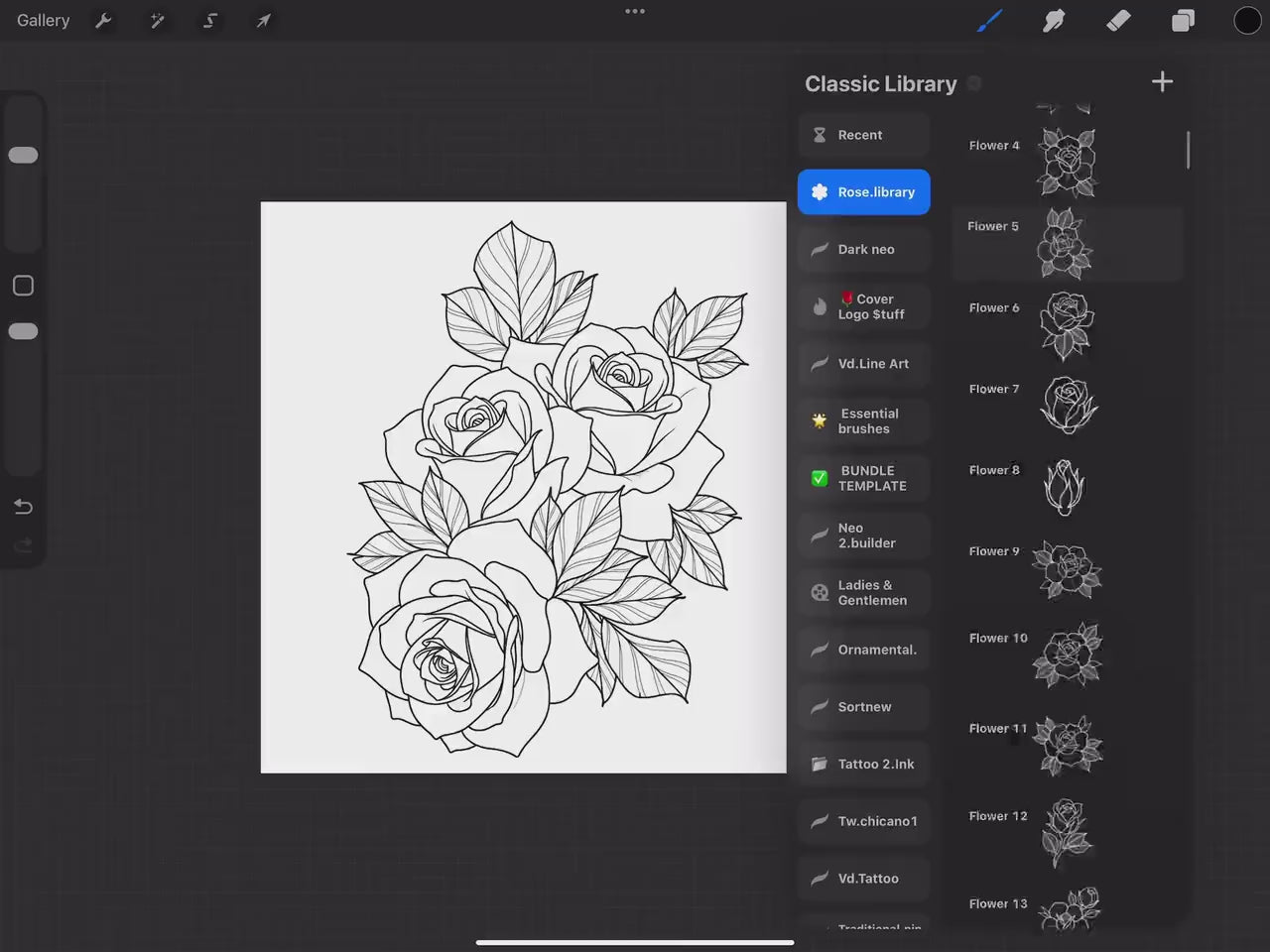Viewport: 1270px width, 952px height.
Task: Undo the last action
Action: click(23, 507)
